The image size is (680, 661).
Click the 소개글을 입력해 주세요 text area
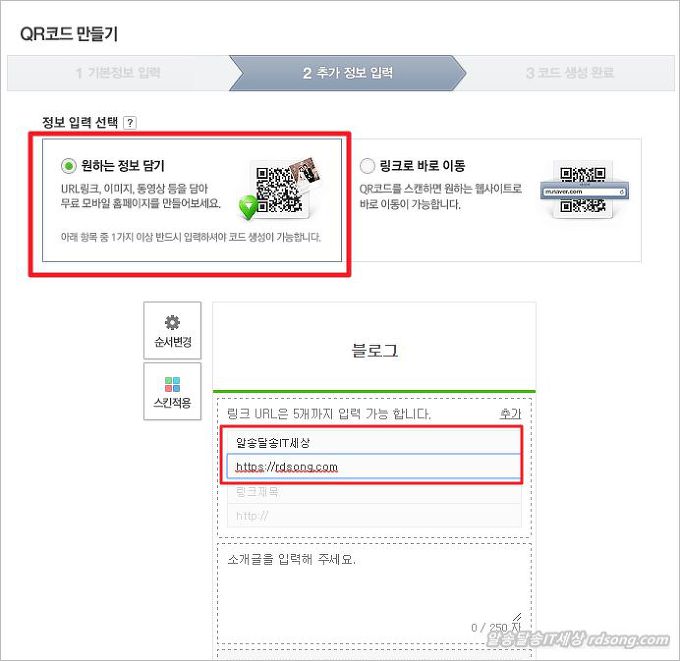374,592
